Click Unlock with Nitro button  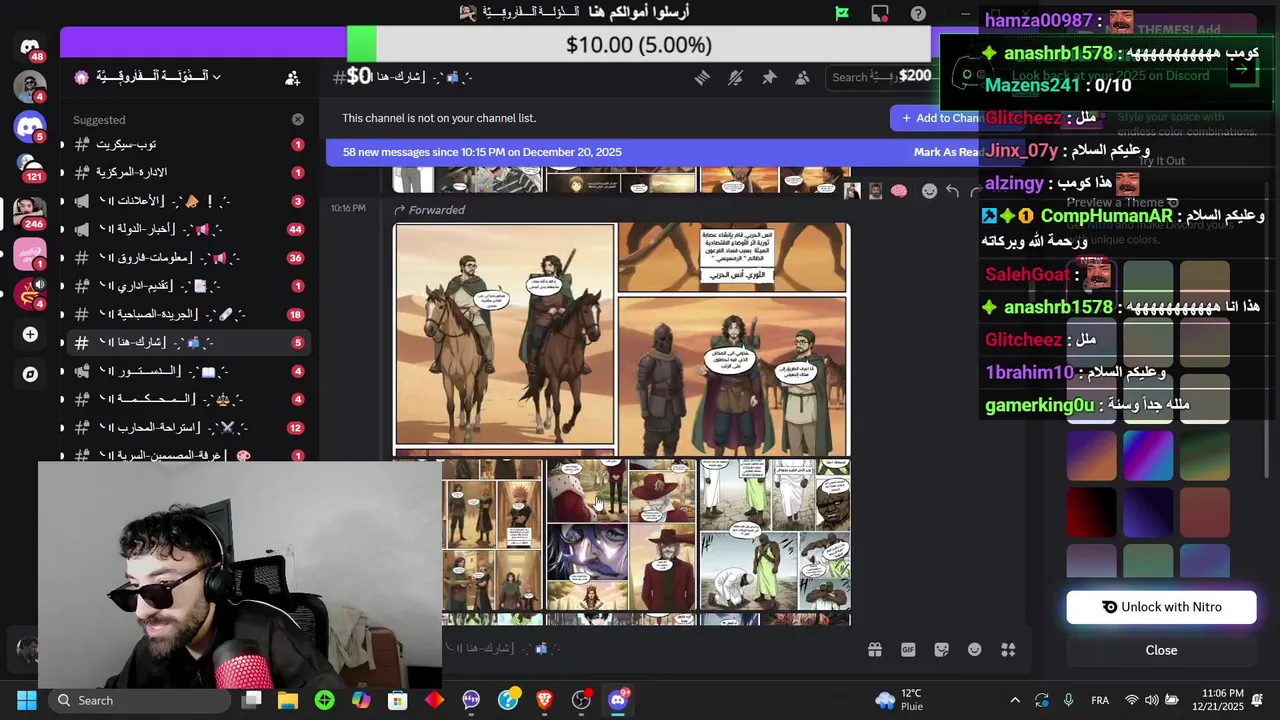pyautogui.click(x=1161, y=607)
